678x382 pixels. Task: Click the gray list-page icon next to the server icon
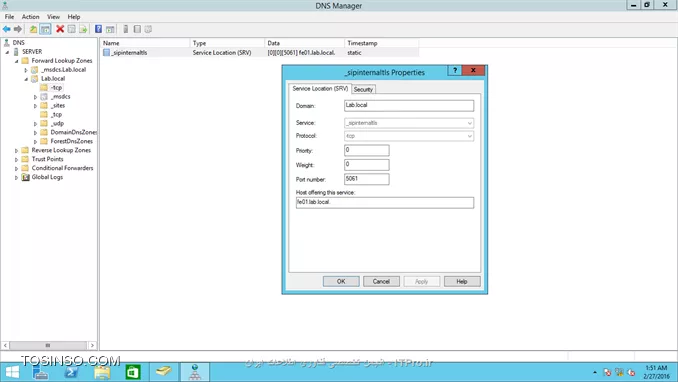point(137,29)
